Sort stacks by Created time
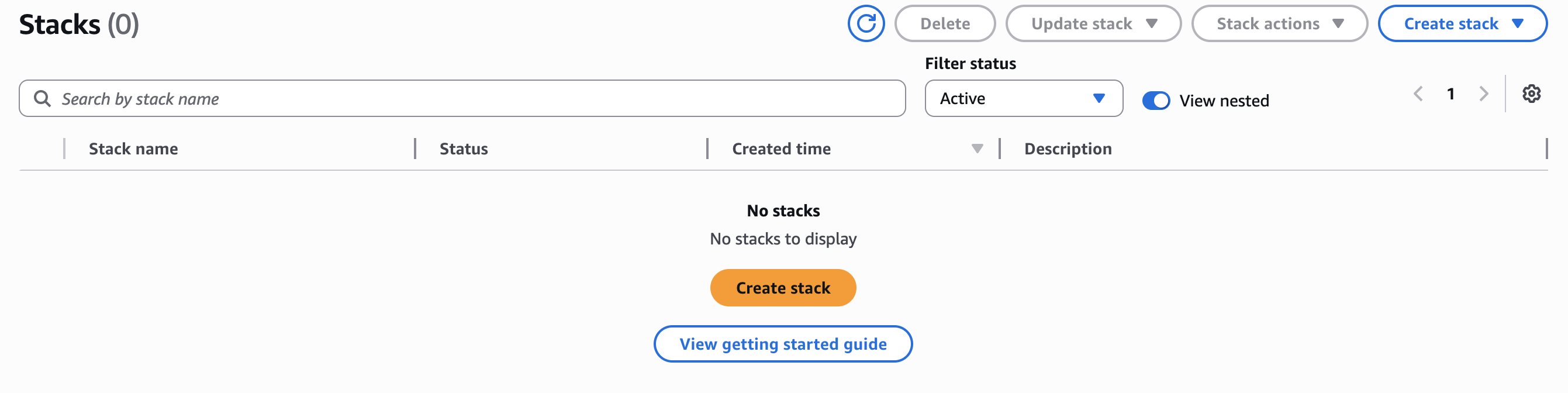This screenshot has width=1568, height=393. pos(781,148)
